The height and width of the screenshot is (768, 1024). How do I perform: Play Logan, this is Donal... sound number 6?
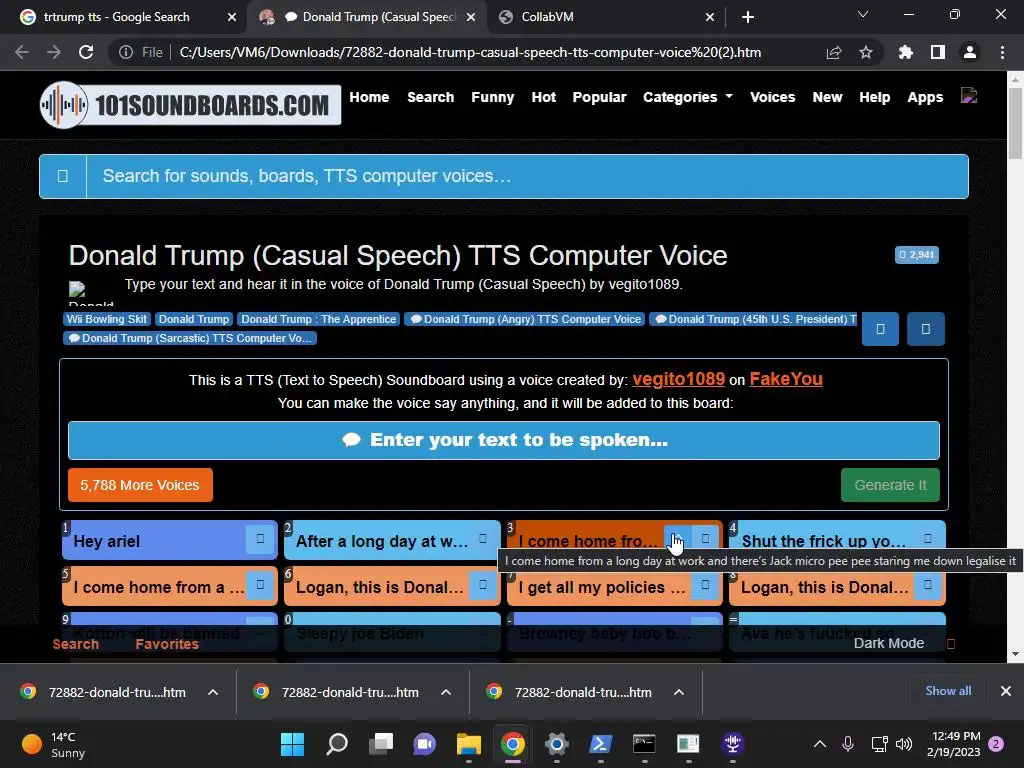376,586
